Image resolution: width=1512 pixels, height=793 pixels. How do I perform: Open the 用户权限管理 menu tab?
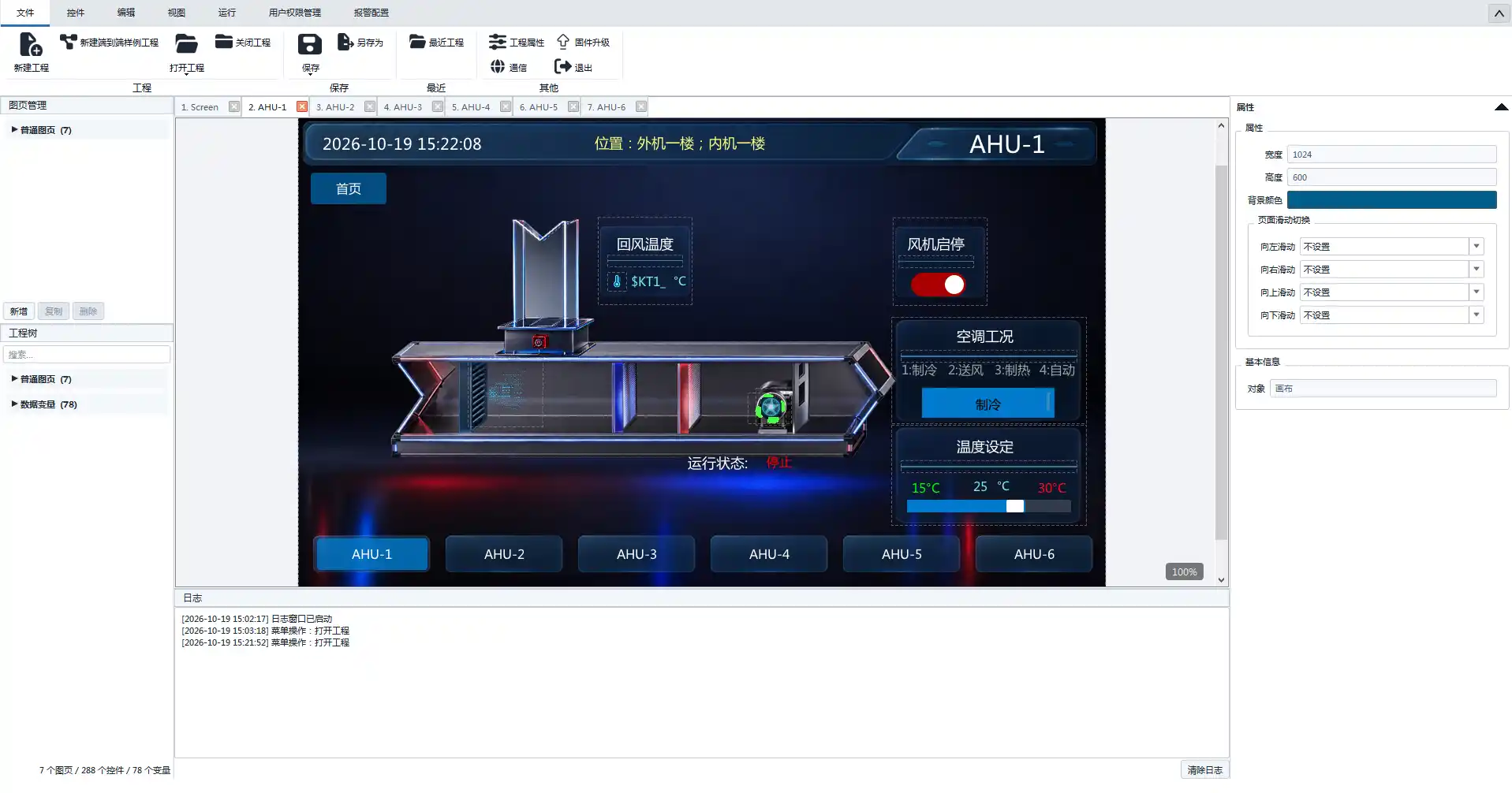click(295, 13)
